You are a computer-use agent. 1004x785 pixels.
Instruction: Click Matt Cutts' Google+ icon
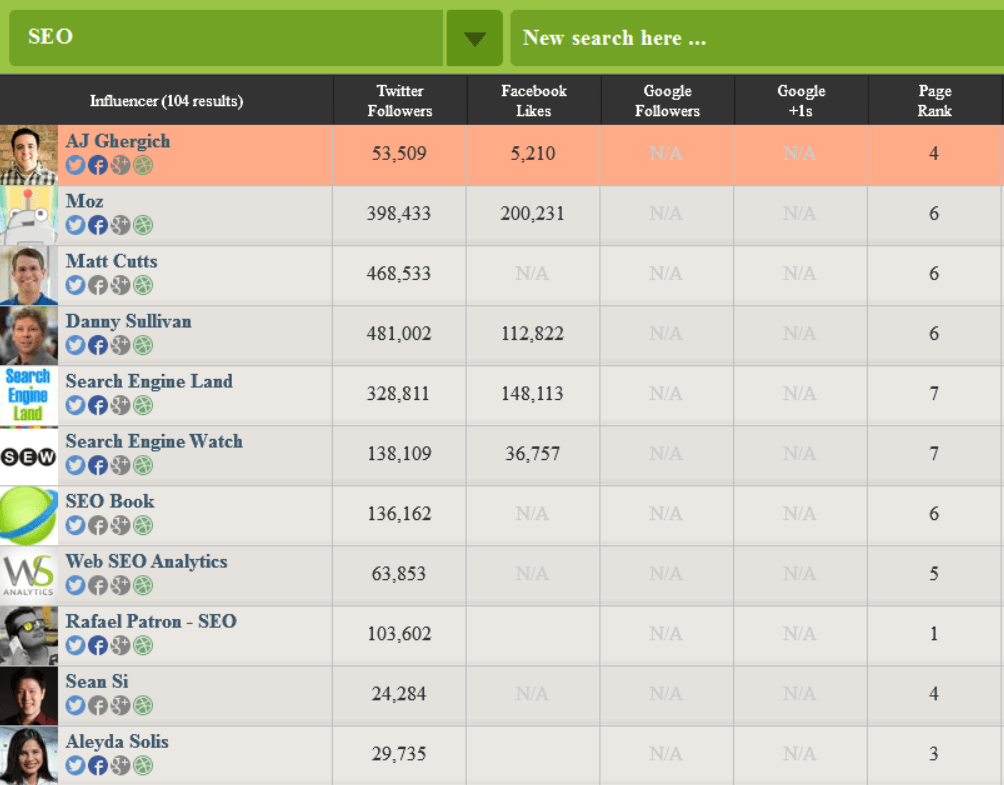click(120, 285)
